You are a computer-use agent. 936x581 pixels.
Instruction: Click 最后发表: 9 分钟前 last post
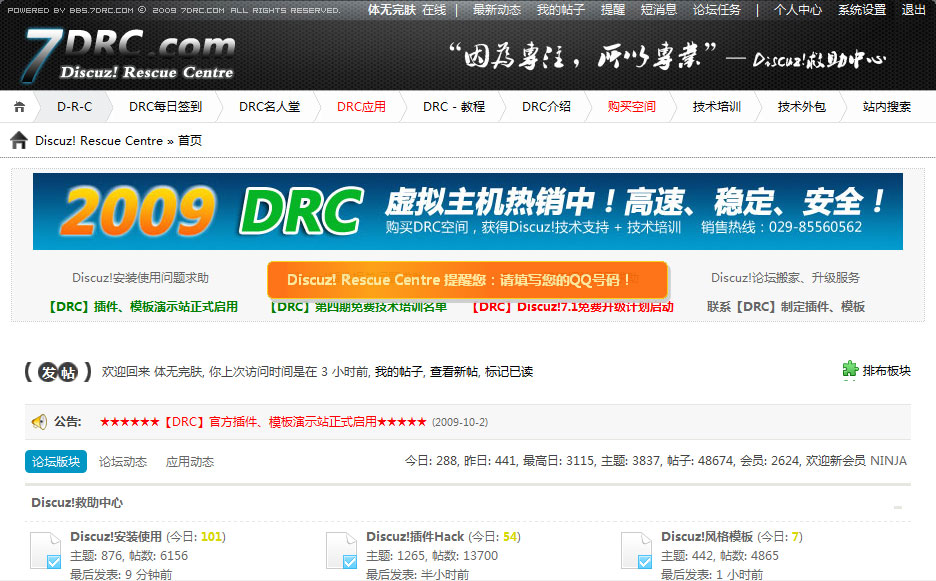click(x=121, y=574)
